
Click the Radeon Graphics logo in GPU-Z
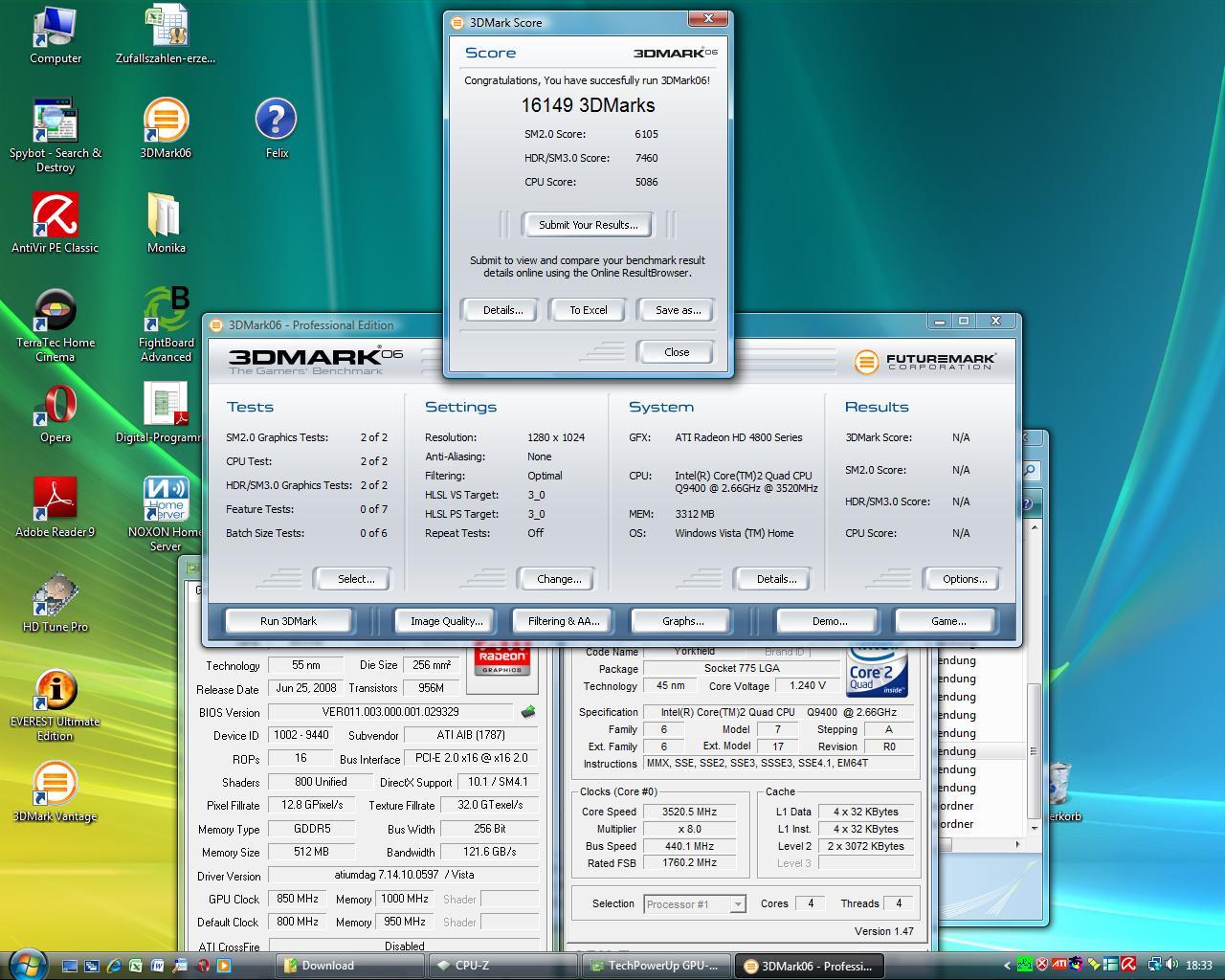click(502, 660)
